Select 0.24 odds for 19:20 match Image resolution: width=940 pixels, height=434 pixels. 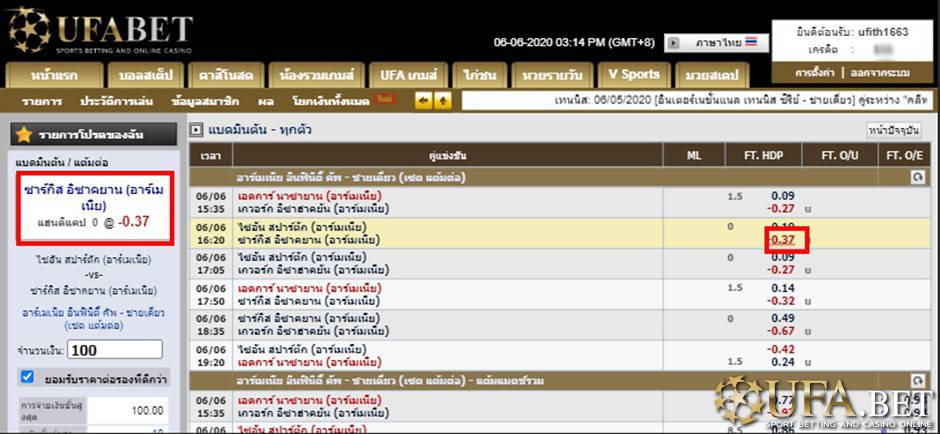[783, 362]
